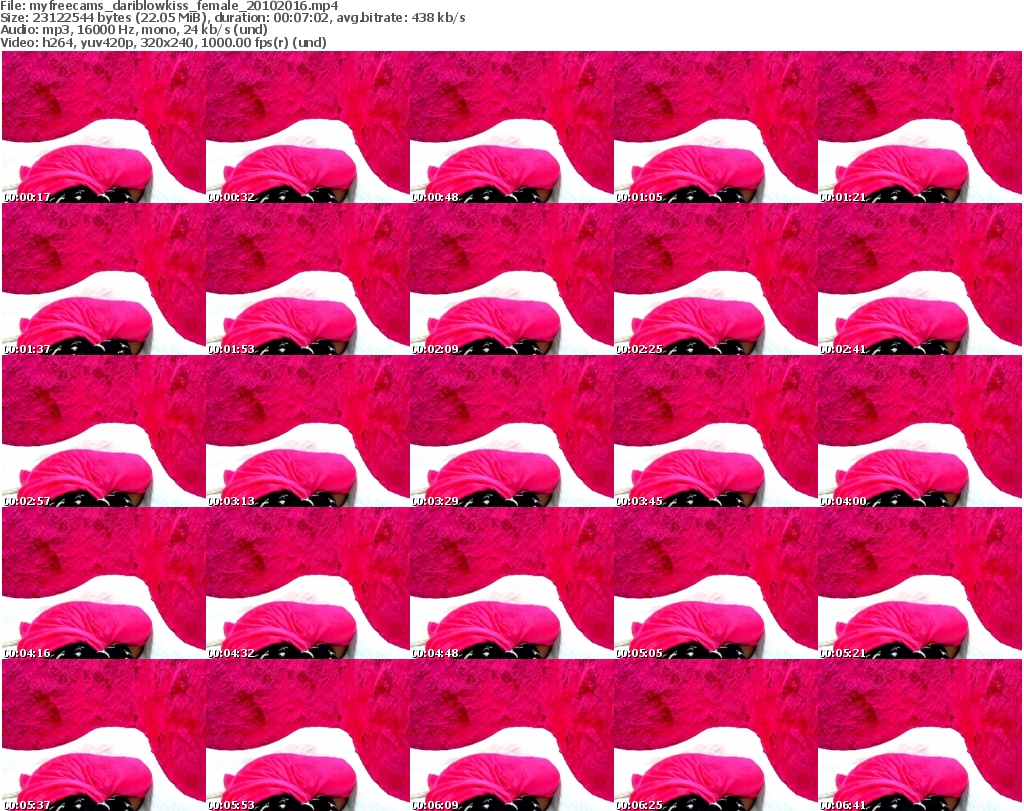The height and width of the screenshot is (811, 1024).
Task: Pick the thumbnail timestamped 00:03:13
Action: click(x=308, y=431)
